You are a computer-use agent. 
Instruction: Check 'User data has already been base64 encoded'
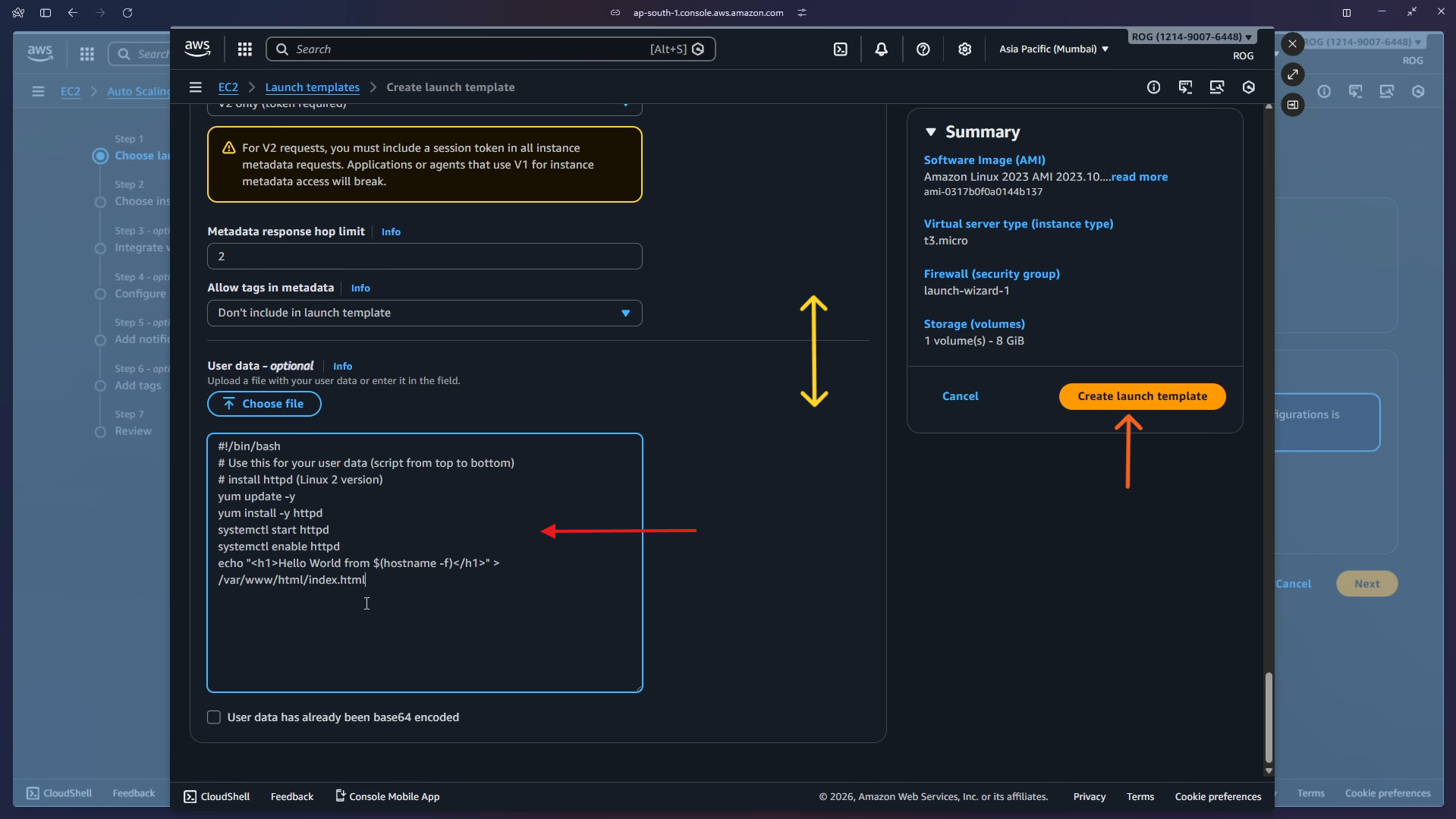[x=213, y=717]
